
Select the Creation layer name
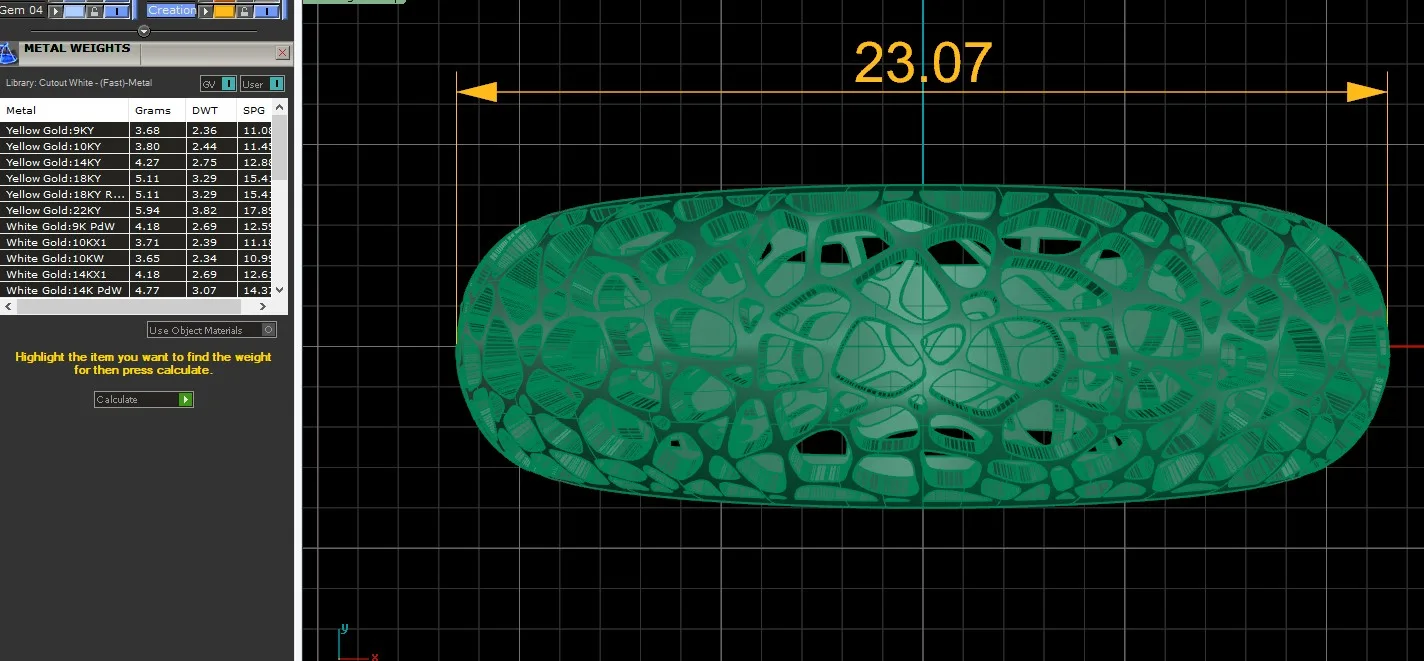click(x=172, y=10)
